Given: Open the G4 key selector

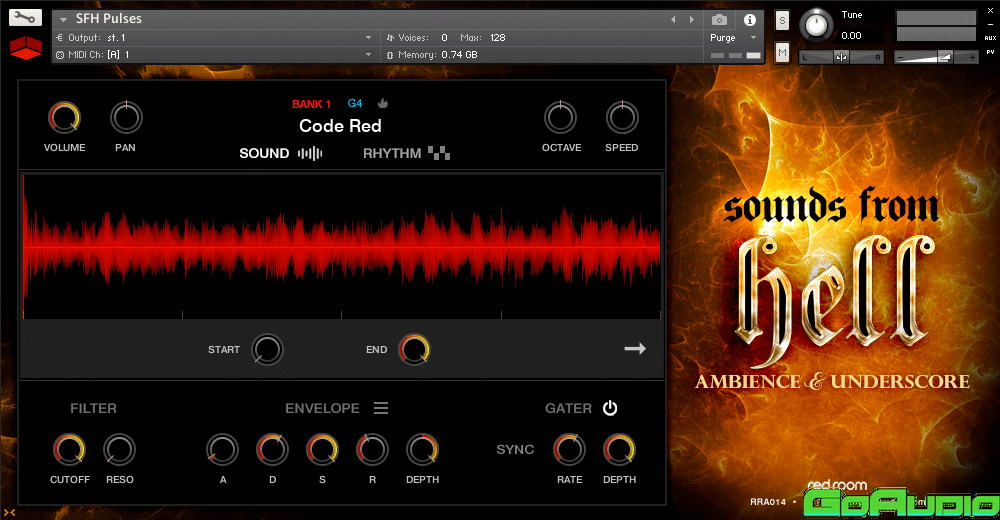Looking at the screenshot, I should [355, 103].
